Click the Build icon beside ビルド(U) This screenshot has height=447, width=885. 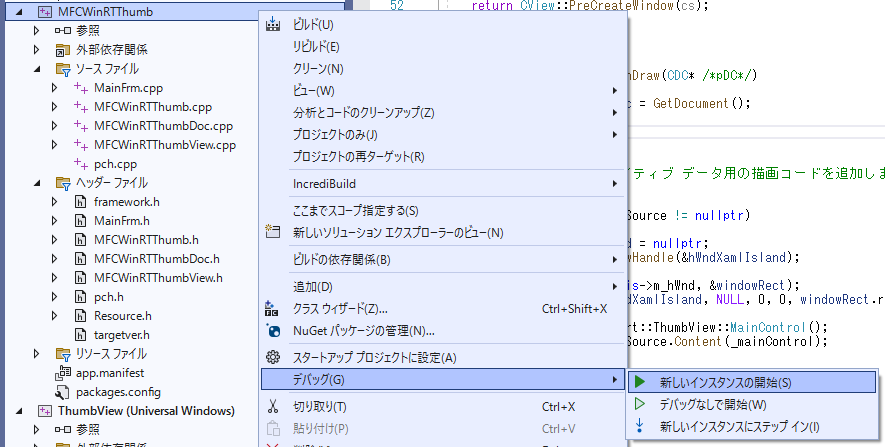click(273, 25)
